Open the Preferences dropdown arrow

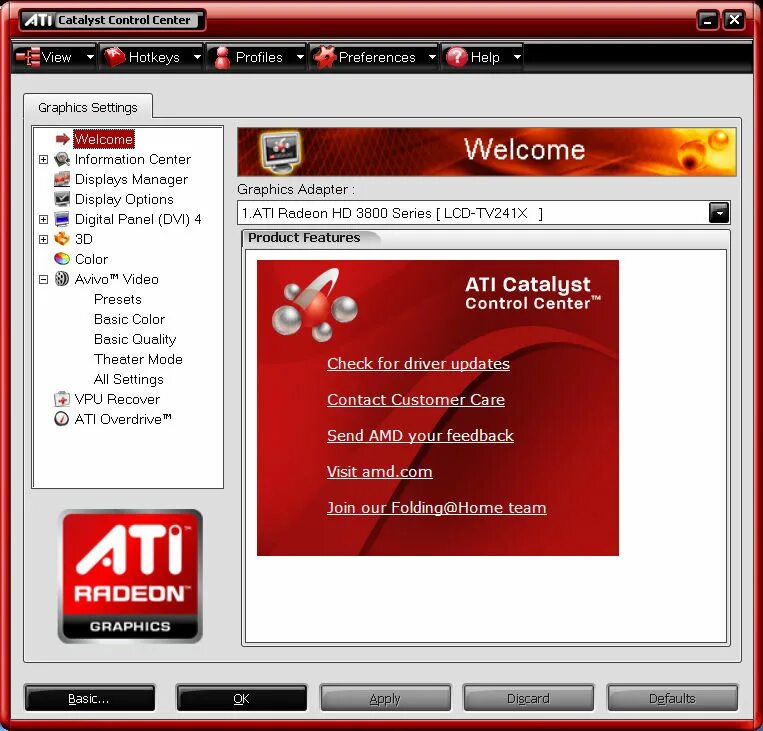432,57
